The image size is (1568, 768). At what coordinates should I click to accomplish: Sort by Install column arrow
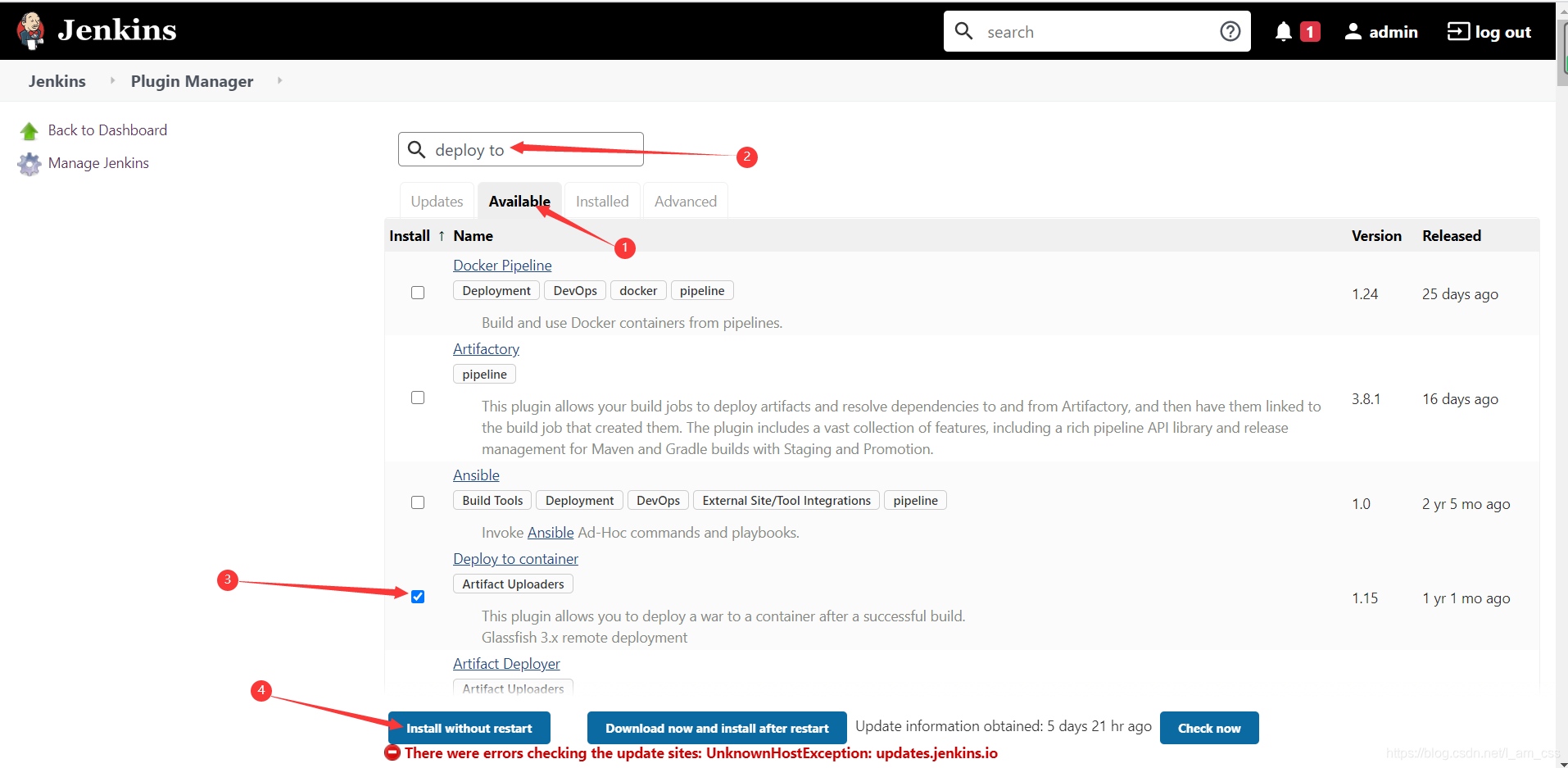(x=442, y=236)
